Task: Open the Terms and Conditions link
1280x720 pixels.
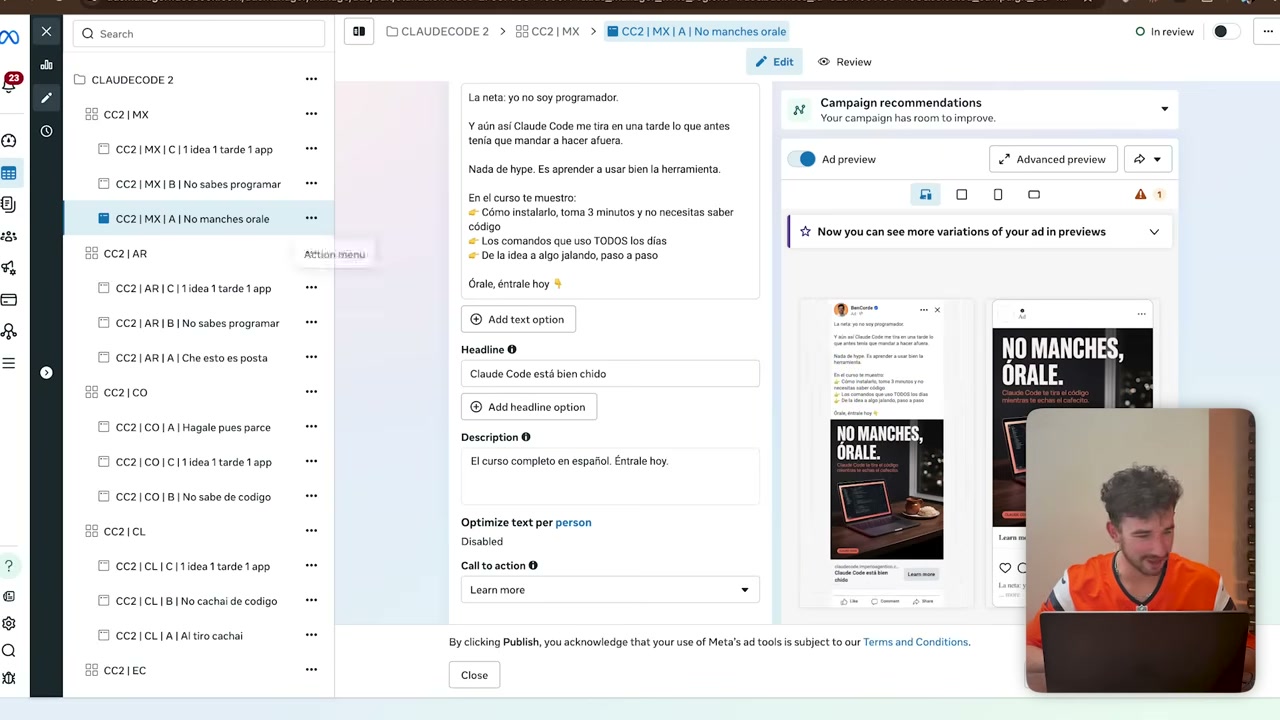Action: [915, 642]
